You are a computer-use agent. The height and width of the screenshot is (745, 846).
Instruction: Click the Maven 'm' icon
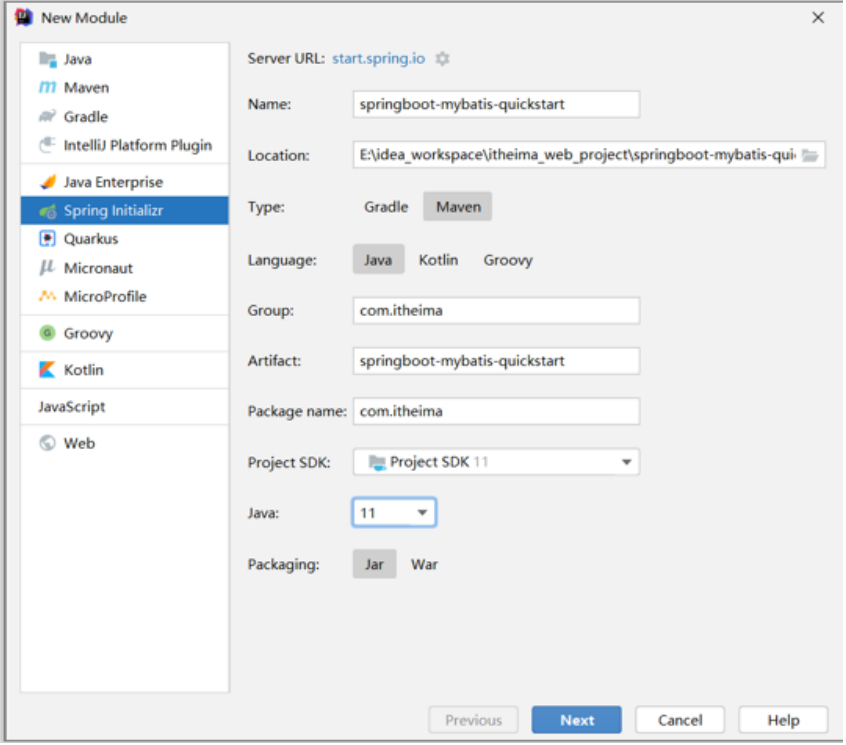click(x=47, y=87)
